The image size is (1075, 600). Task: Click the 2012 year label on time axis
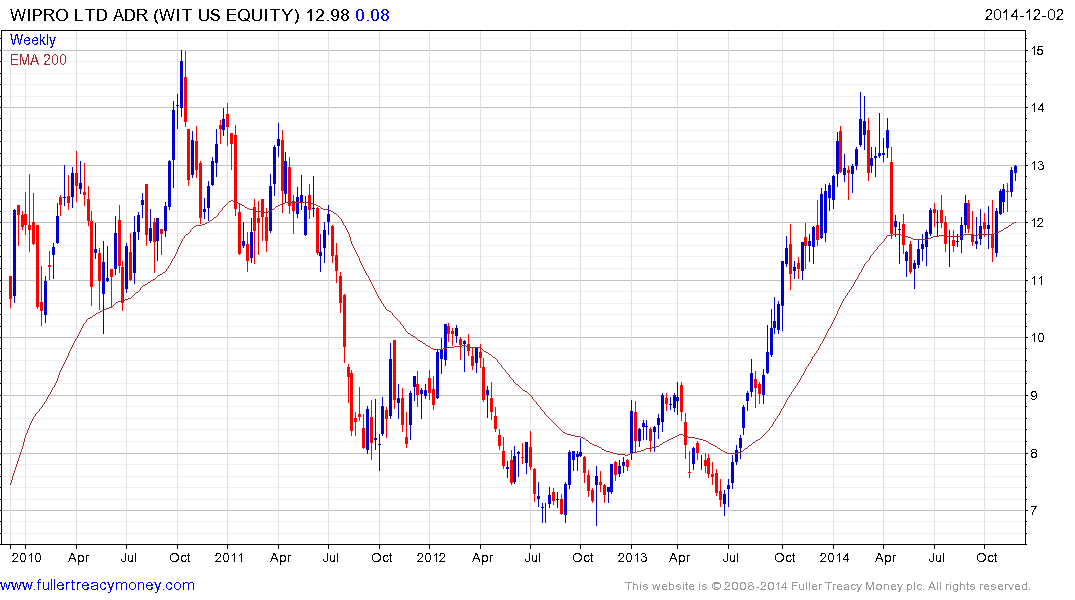tap(431, 557)
